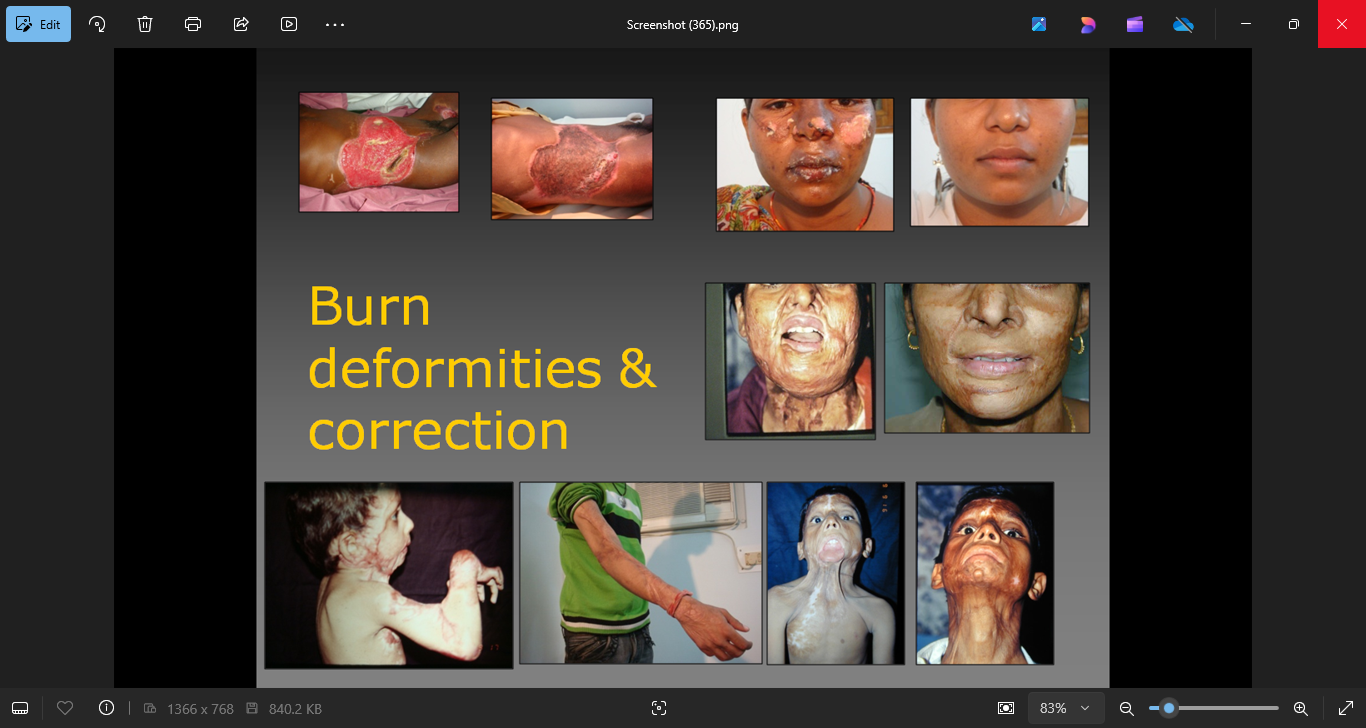This screenshot has height=728, width=1366.
Task: Toggle the filmstrip view at the bottom left
Action: point(20,708)
